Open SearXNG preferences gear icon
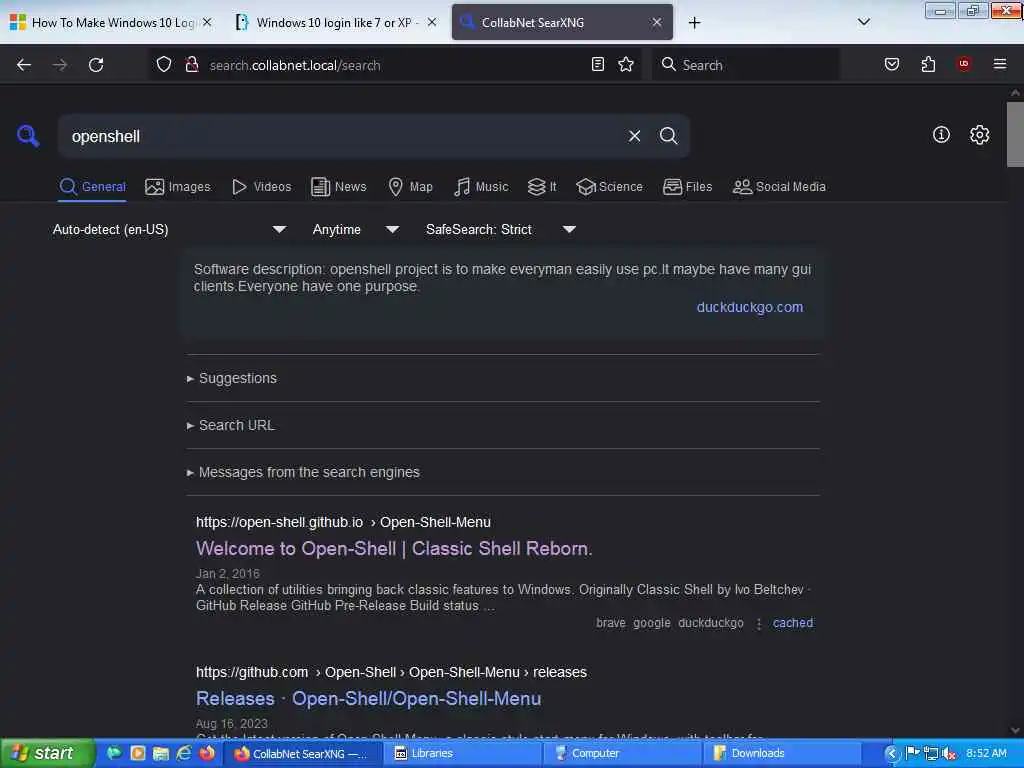The width and height of the screenshot is (1024, 768). 979,135
